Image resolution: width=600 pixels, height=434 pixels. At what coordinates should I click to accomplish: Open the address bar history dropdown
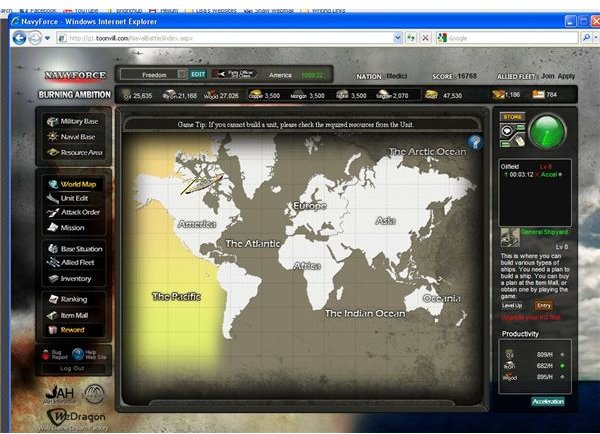point(398,38)
